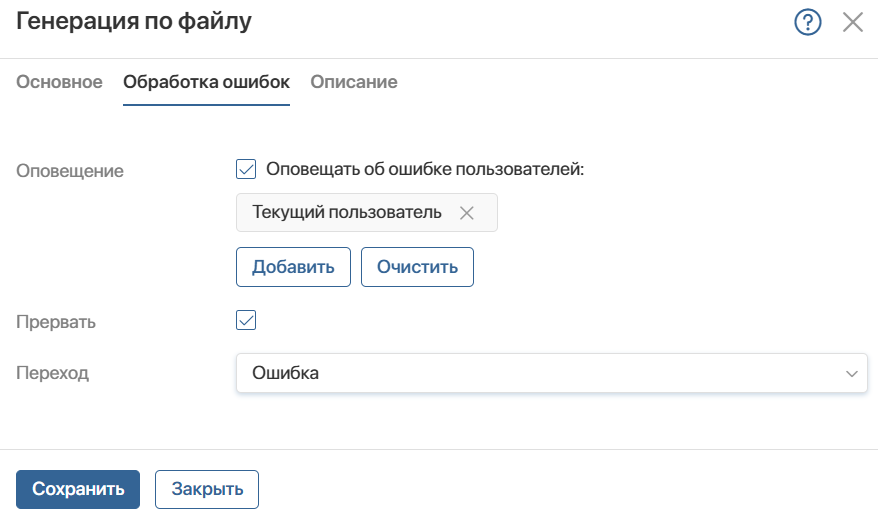This screenshot has width=878, height=519.
Task: Click the Очистить button
Action: point(417,267)
